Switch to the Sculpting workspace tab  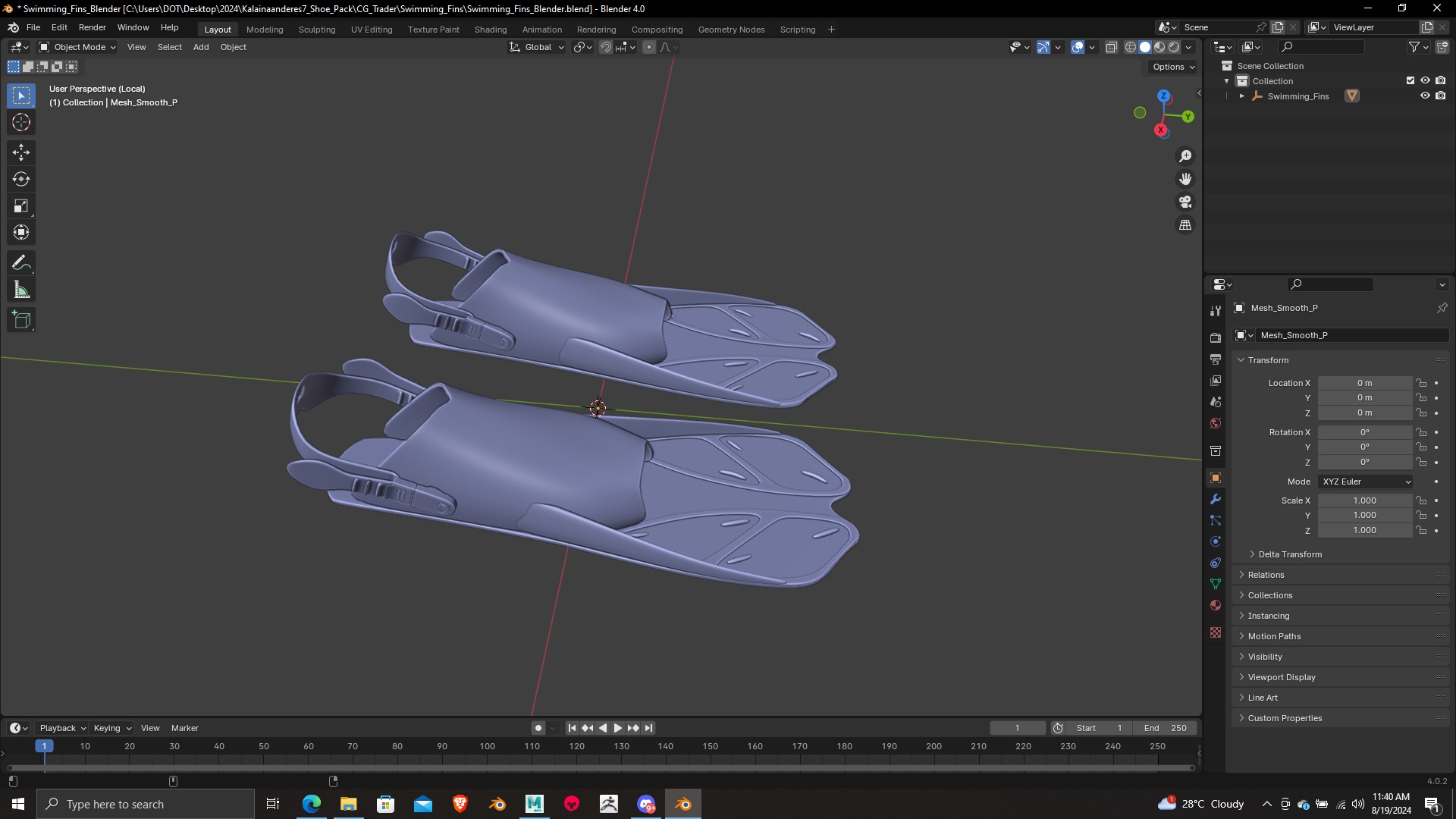[316, 30]
